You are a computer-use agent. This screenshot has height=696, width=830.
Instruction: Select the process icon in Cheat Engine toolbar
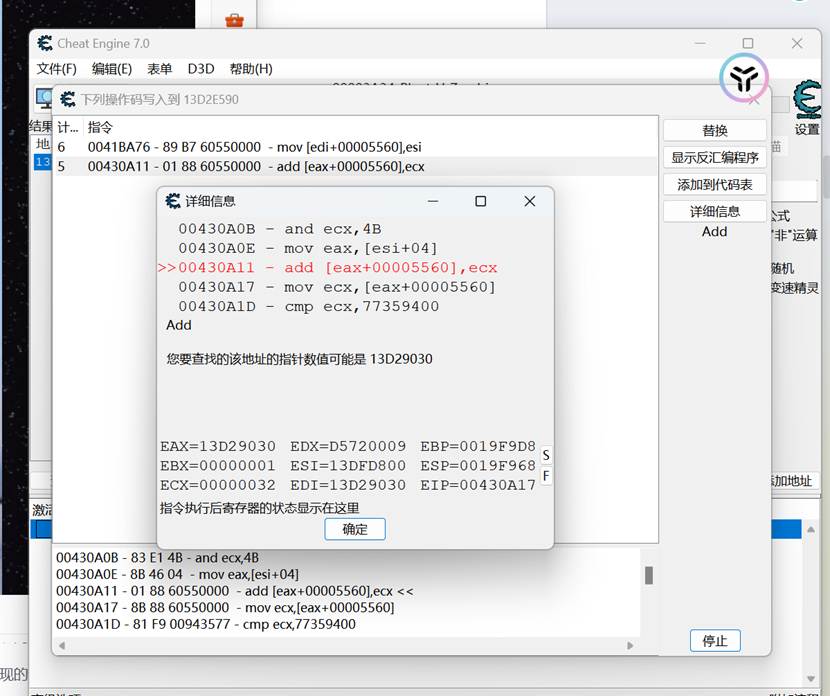tap(43, 98)
